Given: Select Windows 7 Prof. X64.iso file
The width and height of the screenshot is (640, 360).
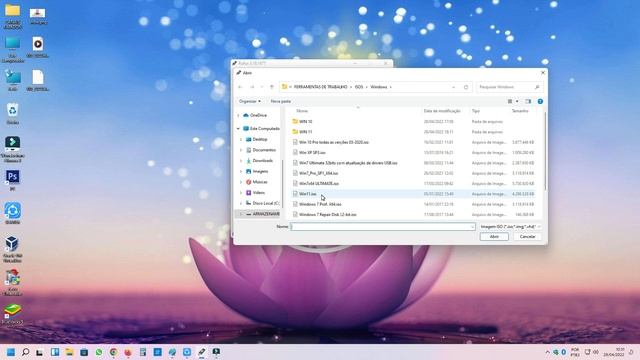Looking at the screenshot, I should 320,204.
